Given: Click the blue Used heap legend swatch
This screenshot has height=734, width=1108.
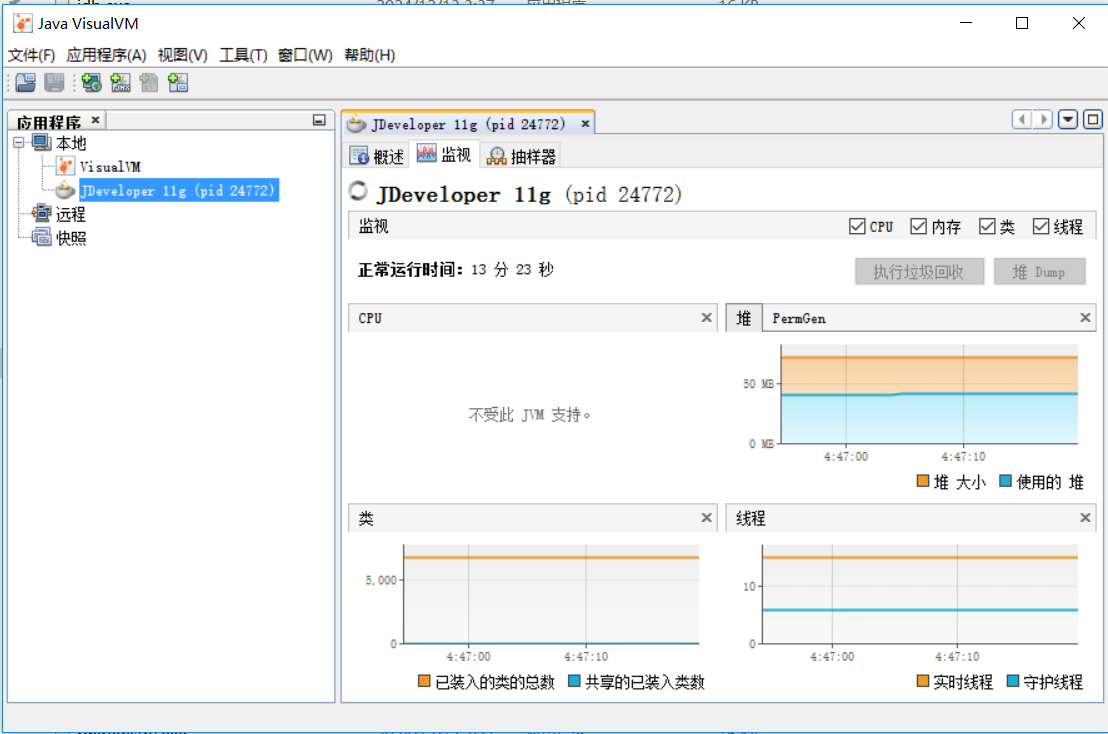Looking at the screenshot, I should point(1006,481).
